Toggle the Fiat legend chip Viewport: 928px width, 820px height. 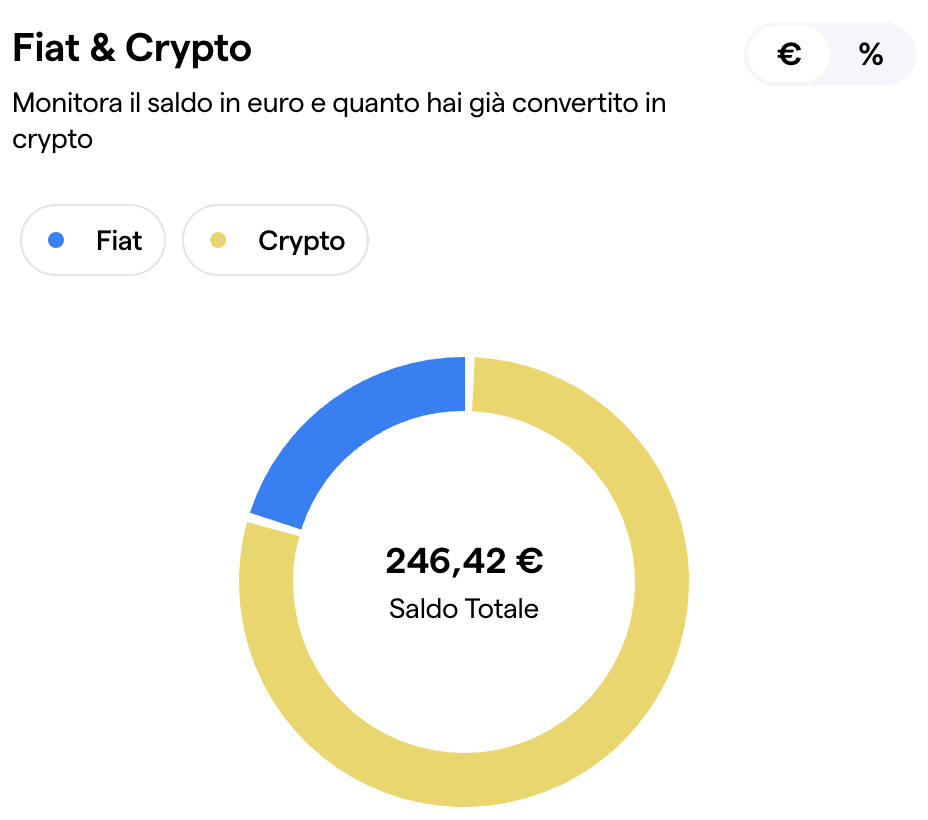(93, 240)
